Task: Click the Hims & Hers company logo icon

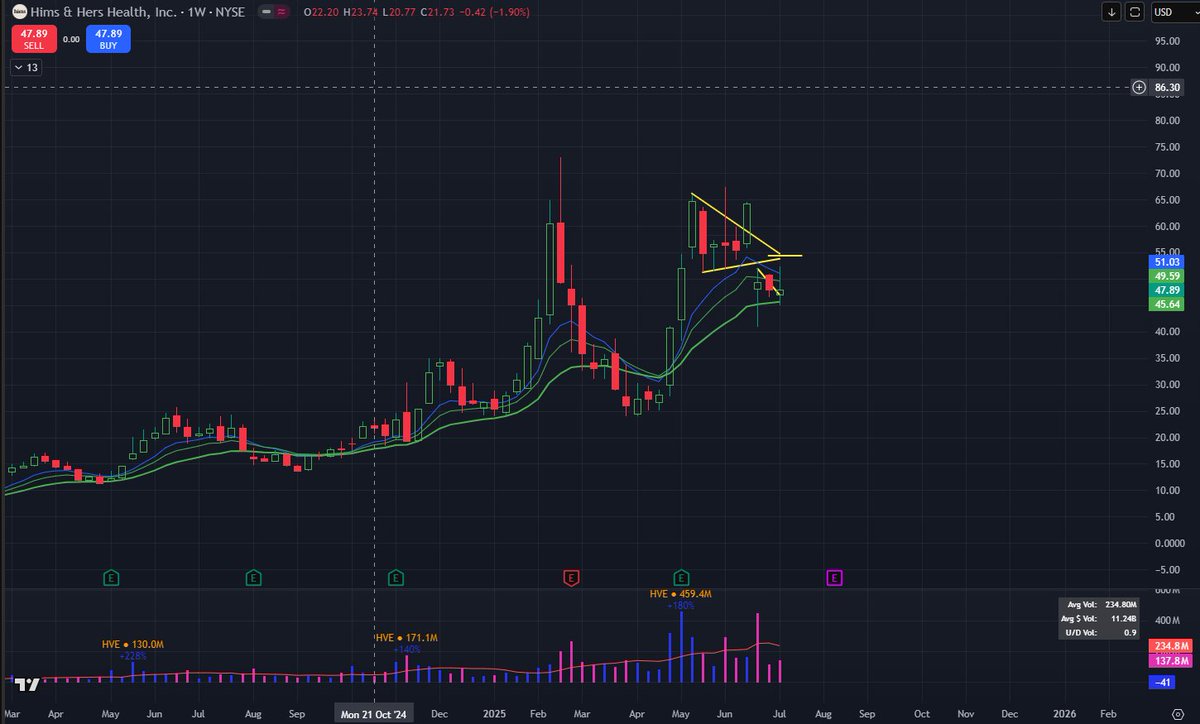Action: (21, 12)
